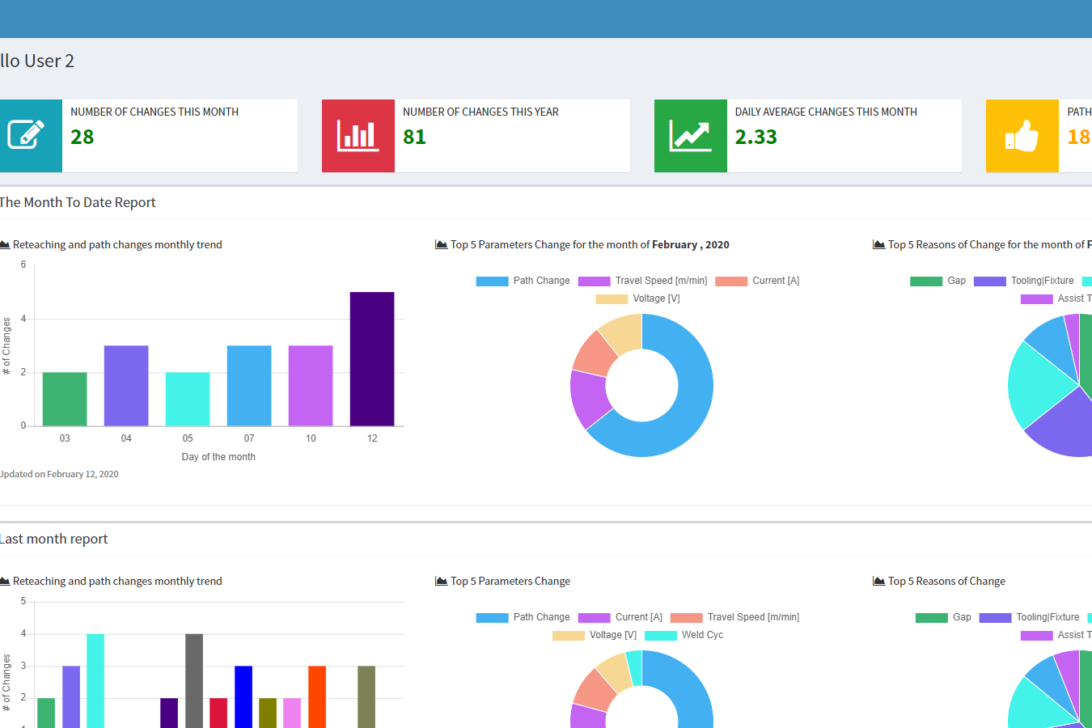This screenshot has height=728, width=1092.
Task: Click the yellow thumbs-up icon tile
Action: [x=1022, y=136]
